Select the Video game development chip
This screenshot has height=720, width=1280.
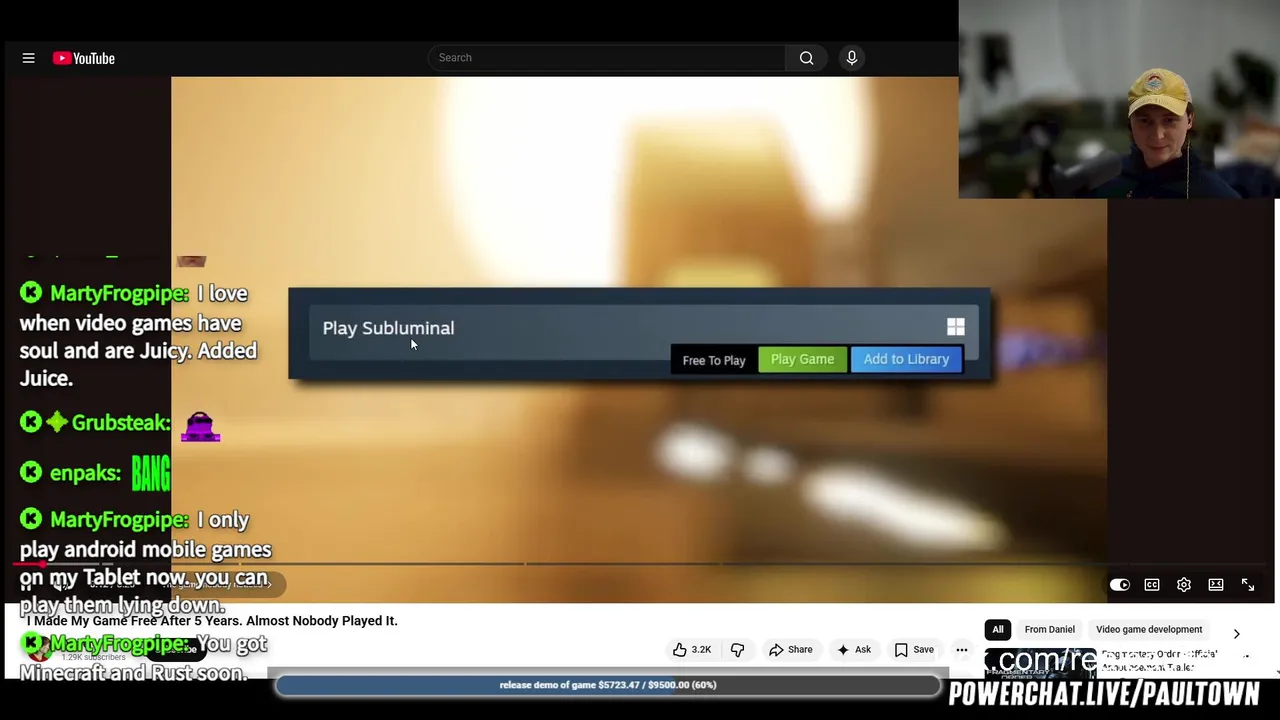tap(1149, 630)
